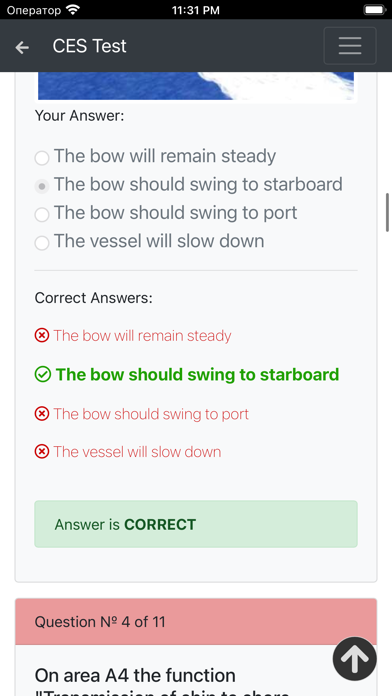This screenshot has width=392, height=696.
Task: Click red X icon beside 'swing to port'
Action: point(42,414)
